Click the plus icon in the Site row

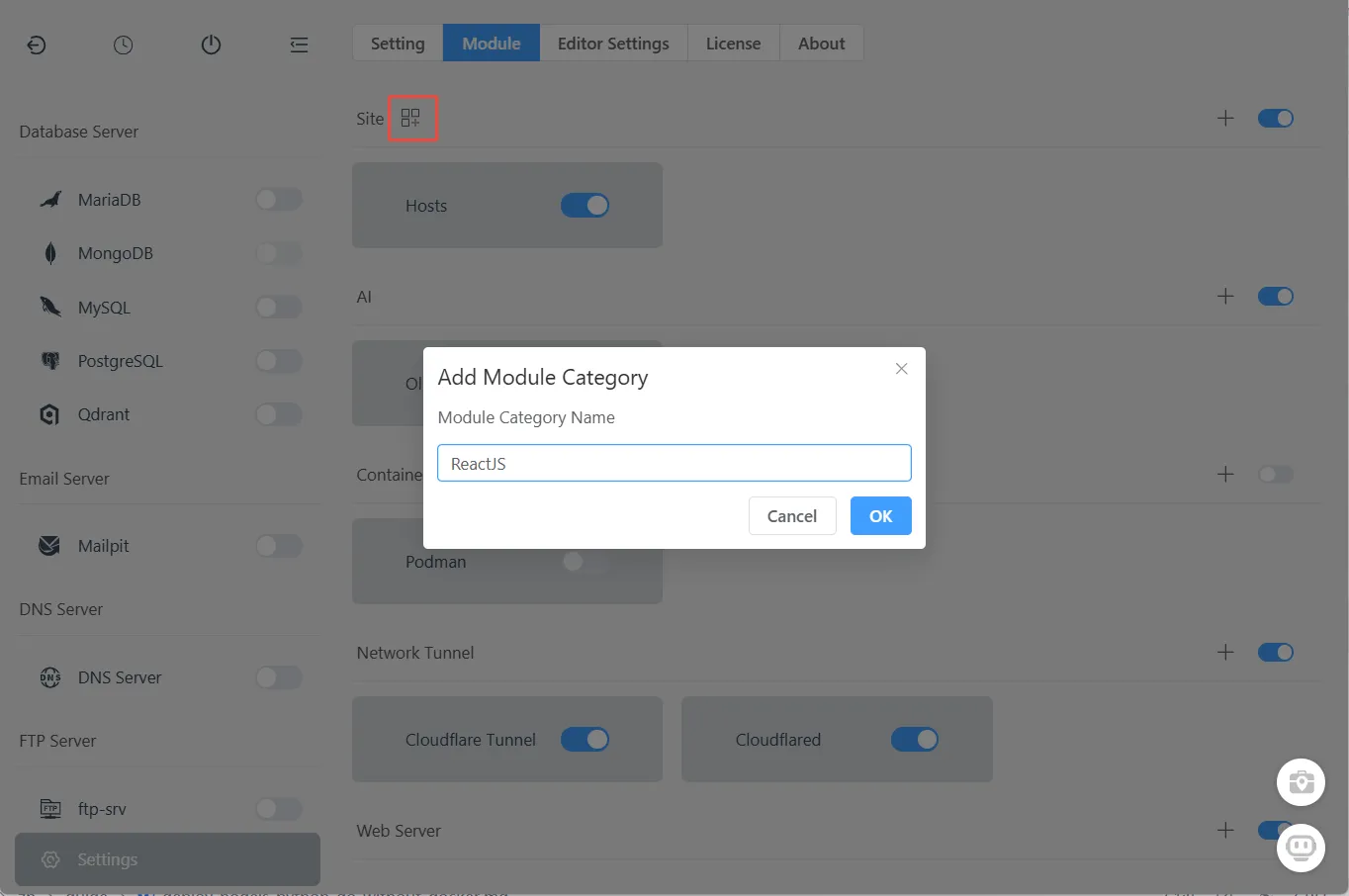coord(1225,119)
